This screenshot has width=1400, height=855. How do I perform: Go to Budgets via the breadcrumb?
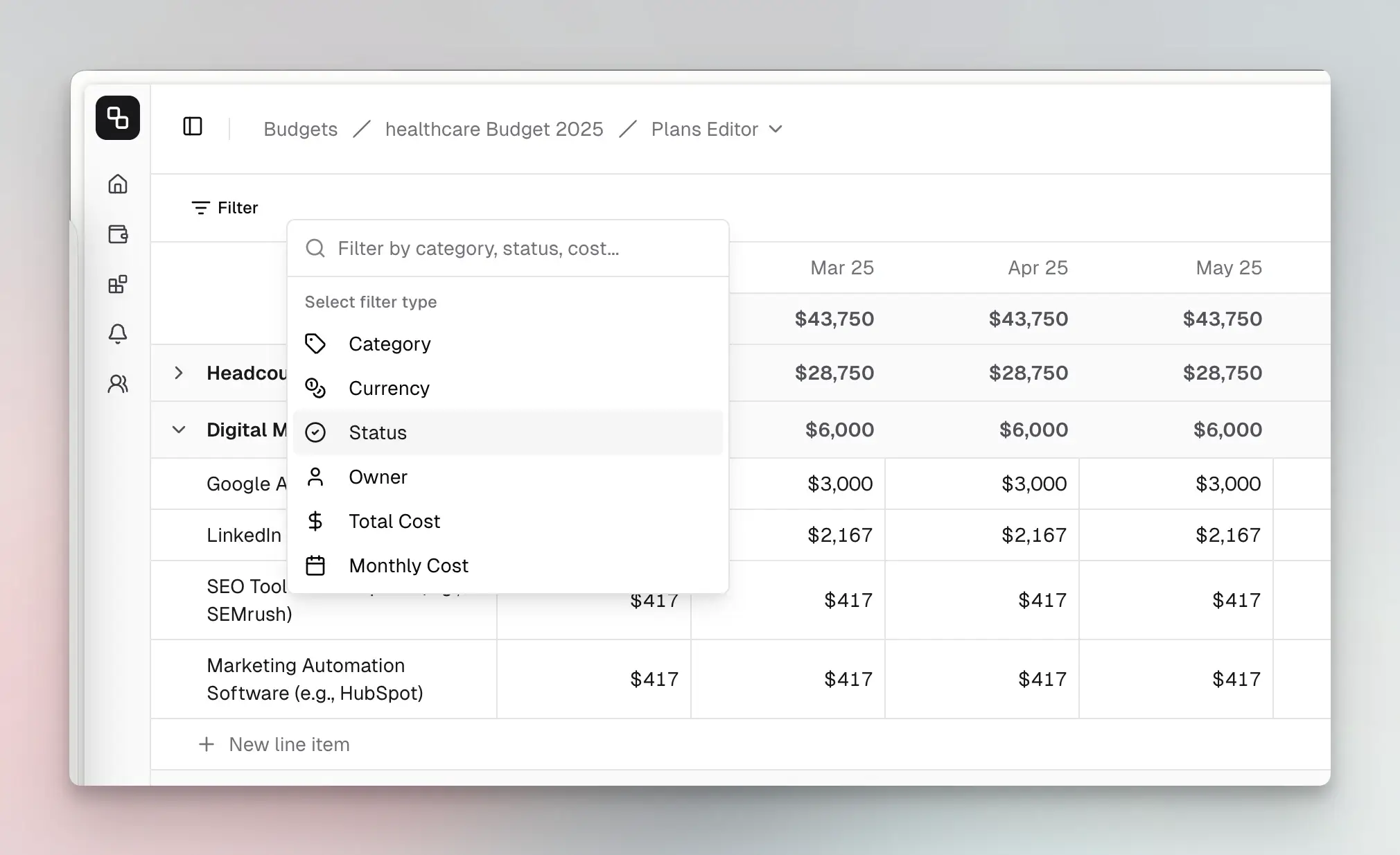[300, 129]
